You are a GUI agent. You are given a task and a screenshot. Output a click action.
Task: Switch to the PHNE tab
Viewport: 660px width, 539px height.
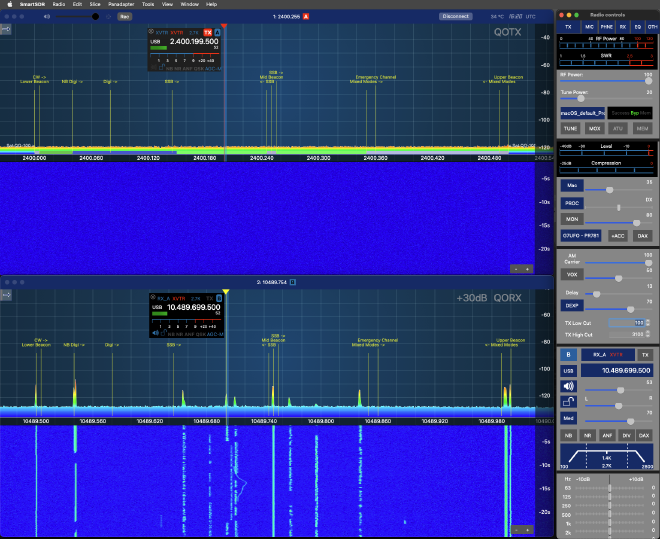608,27
